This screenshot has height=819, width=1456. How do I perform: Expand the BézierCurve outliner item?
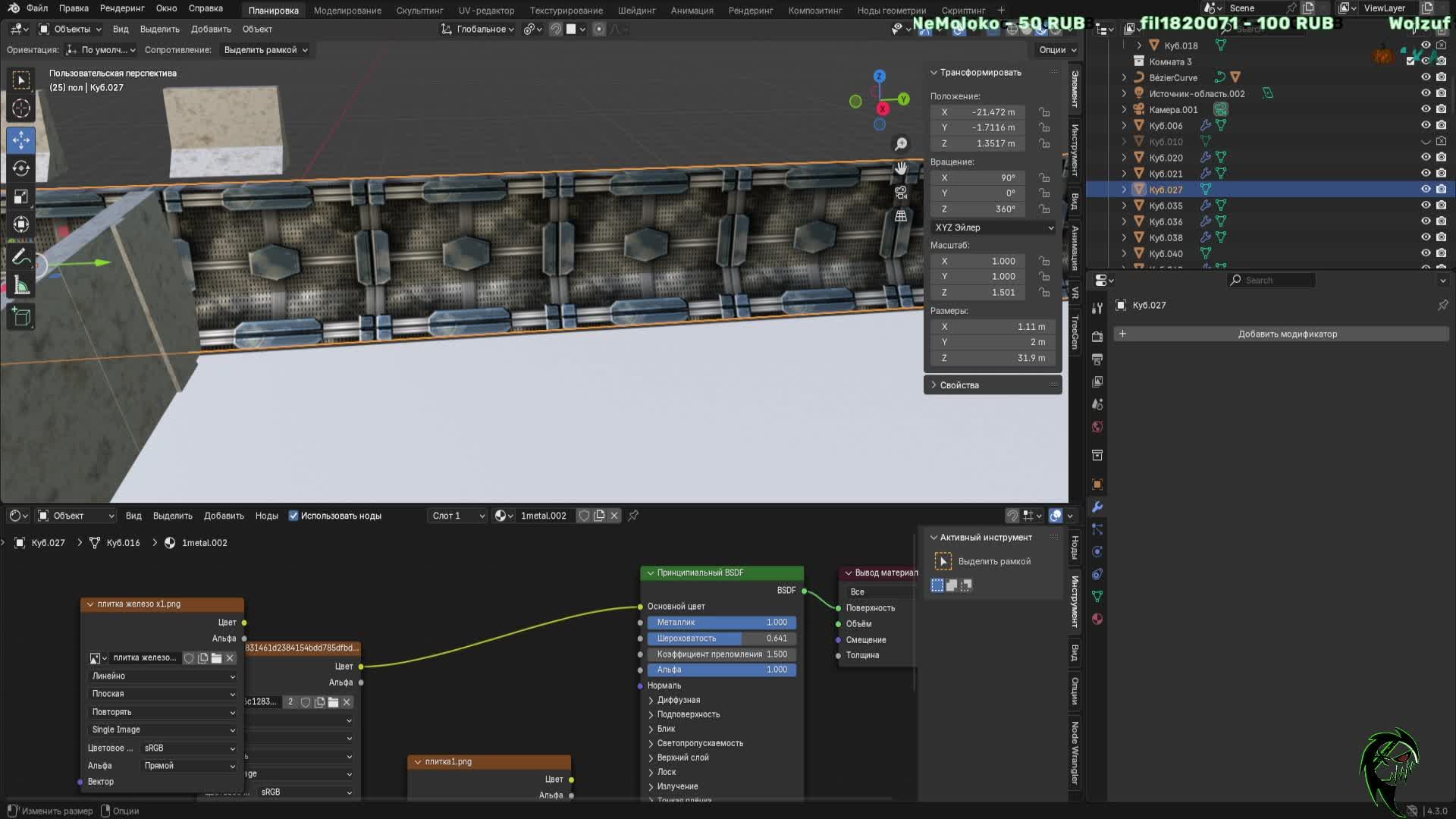[x=1124, y=77]
